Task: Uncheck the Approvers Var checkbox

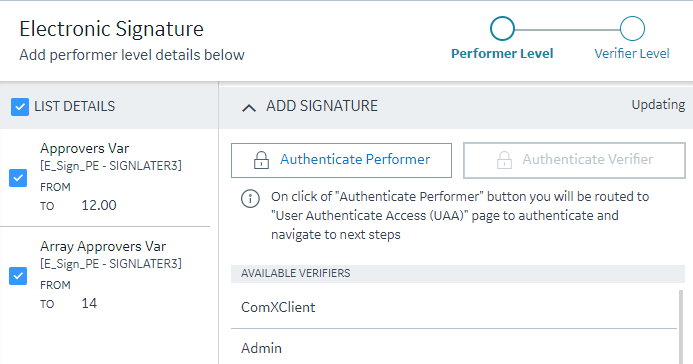Action: [18, 178]
